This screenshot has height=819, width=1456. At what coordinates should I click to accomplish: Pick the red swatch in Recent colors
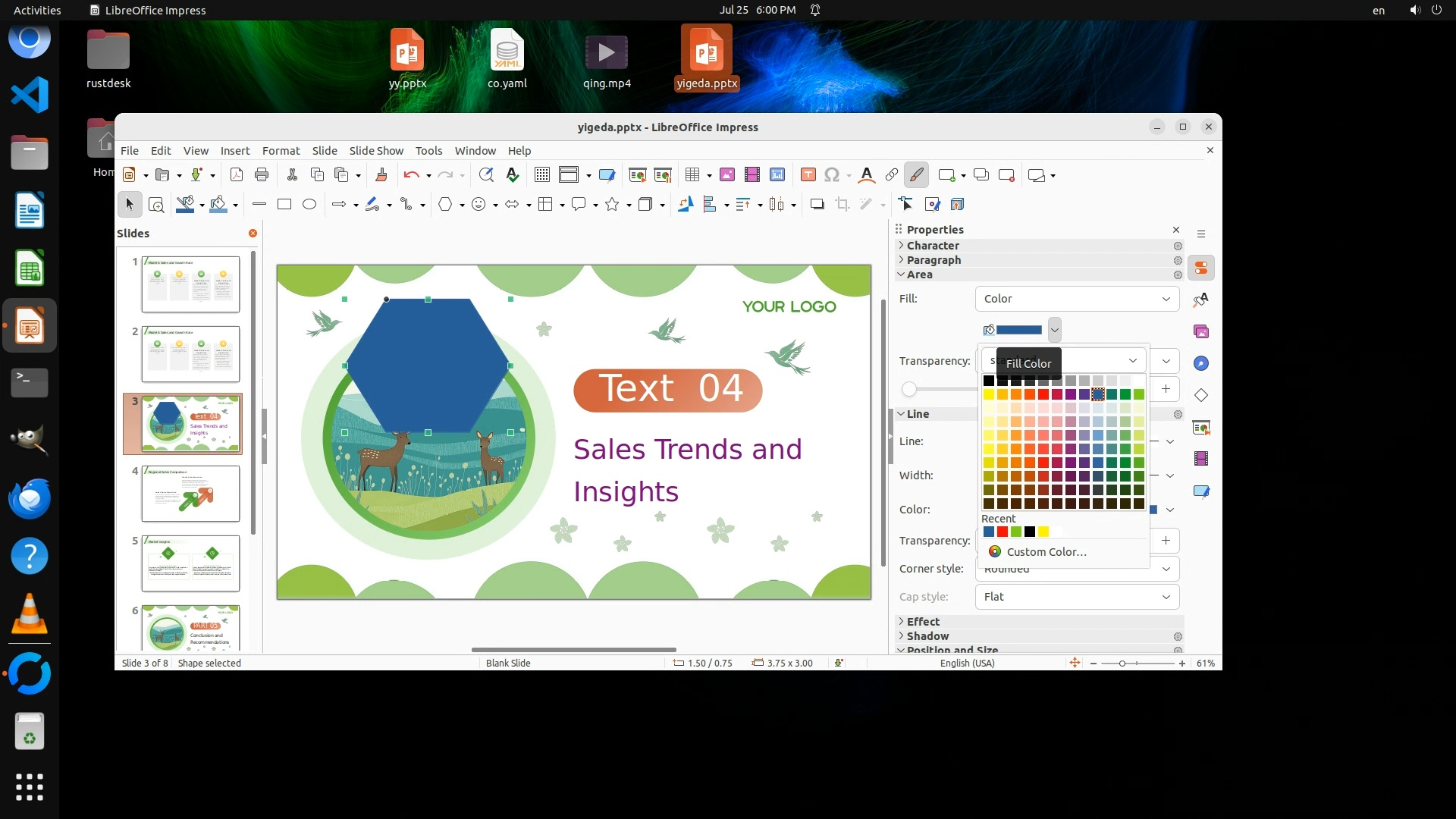1003,532
